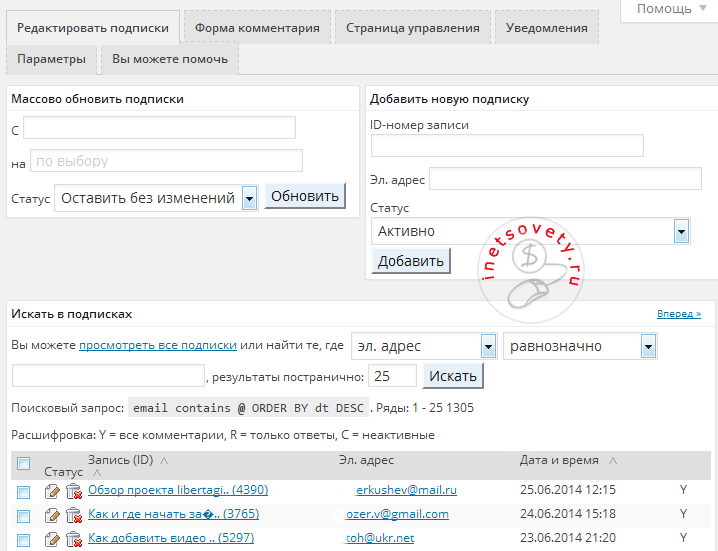The height and width of the screenshot is (551, 718).
Task: Open the Уведомления tab
Action: point(547,28)
